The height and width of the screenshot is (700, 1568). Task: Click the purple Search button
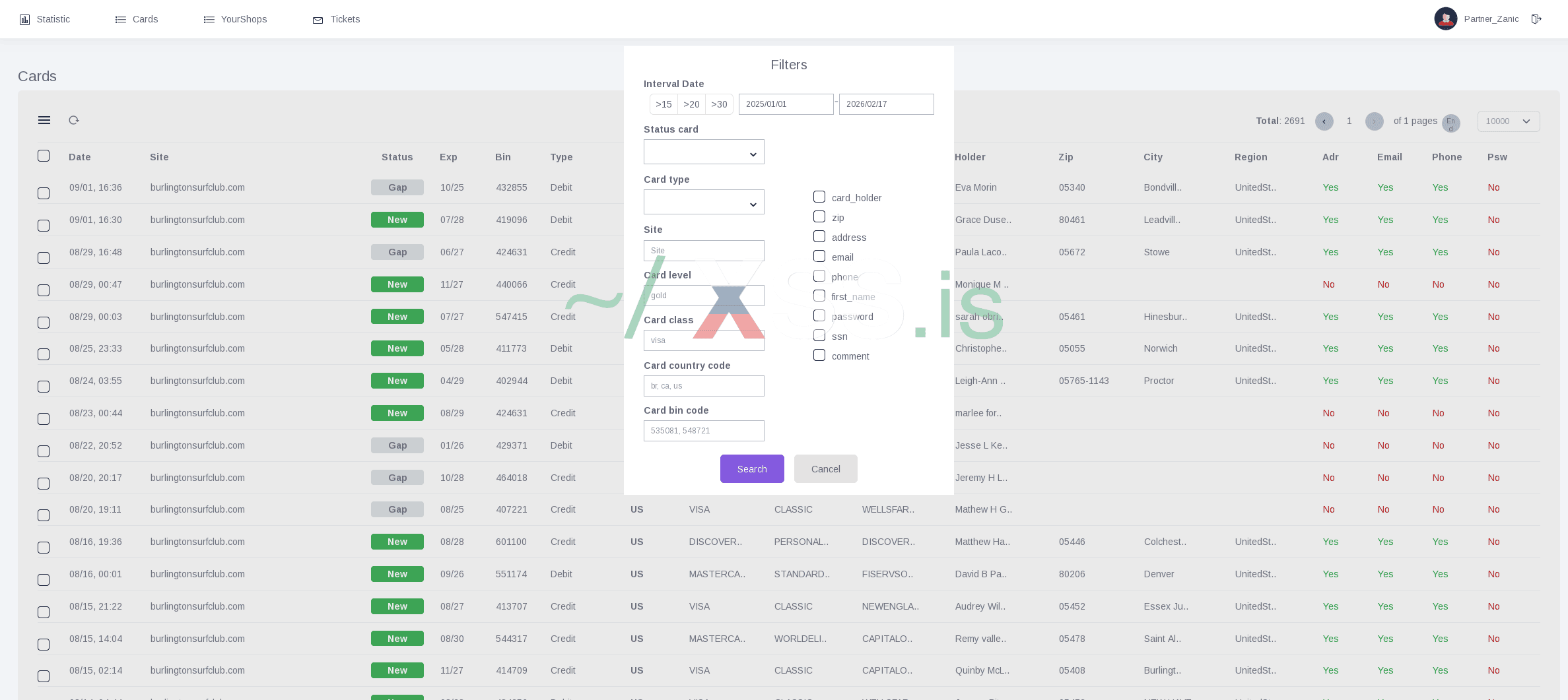coord(752,469)
